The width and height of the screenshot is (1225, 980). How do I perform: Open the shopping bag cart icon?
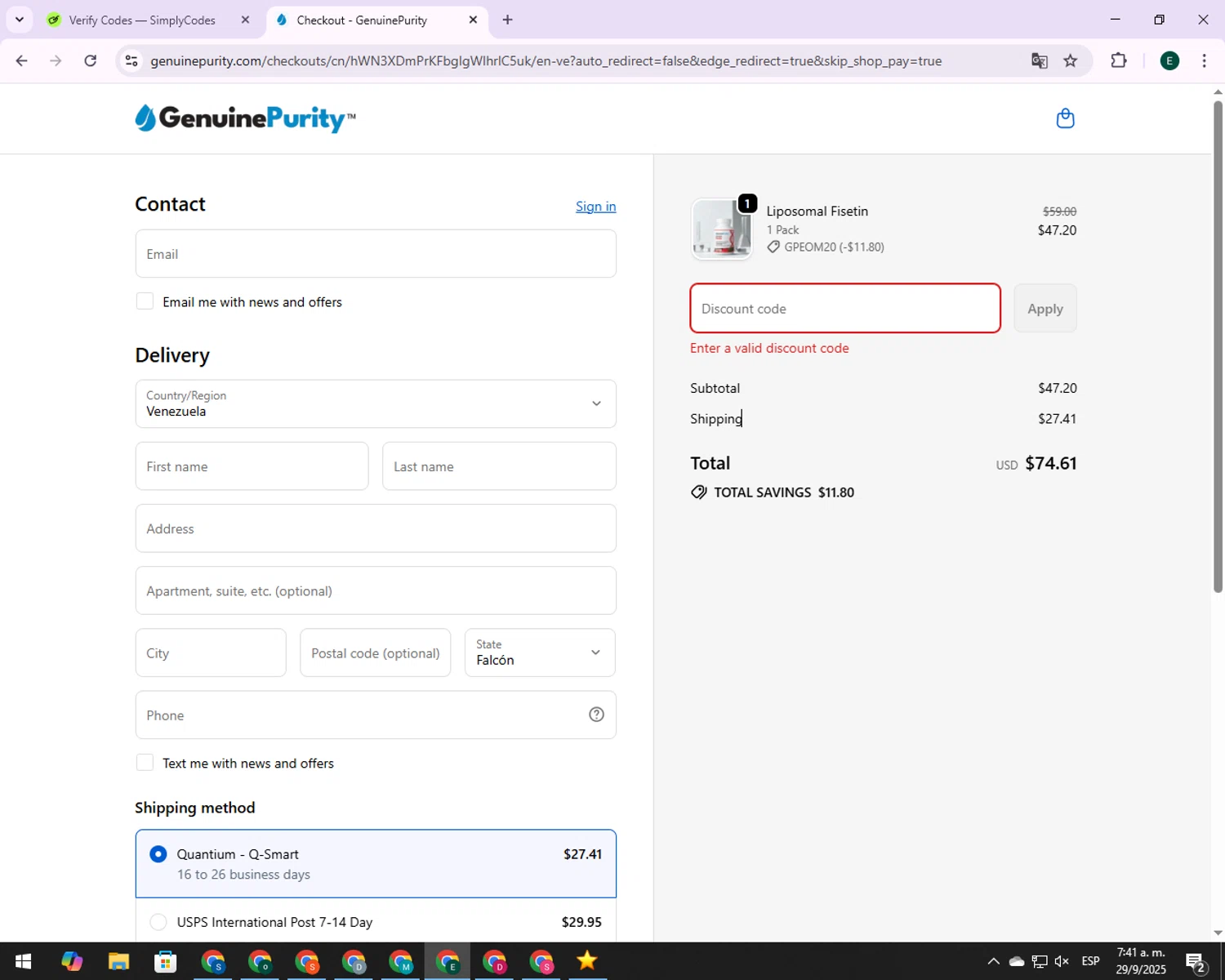click(x=1065, y=118)
